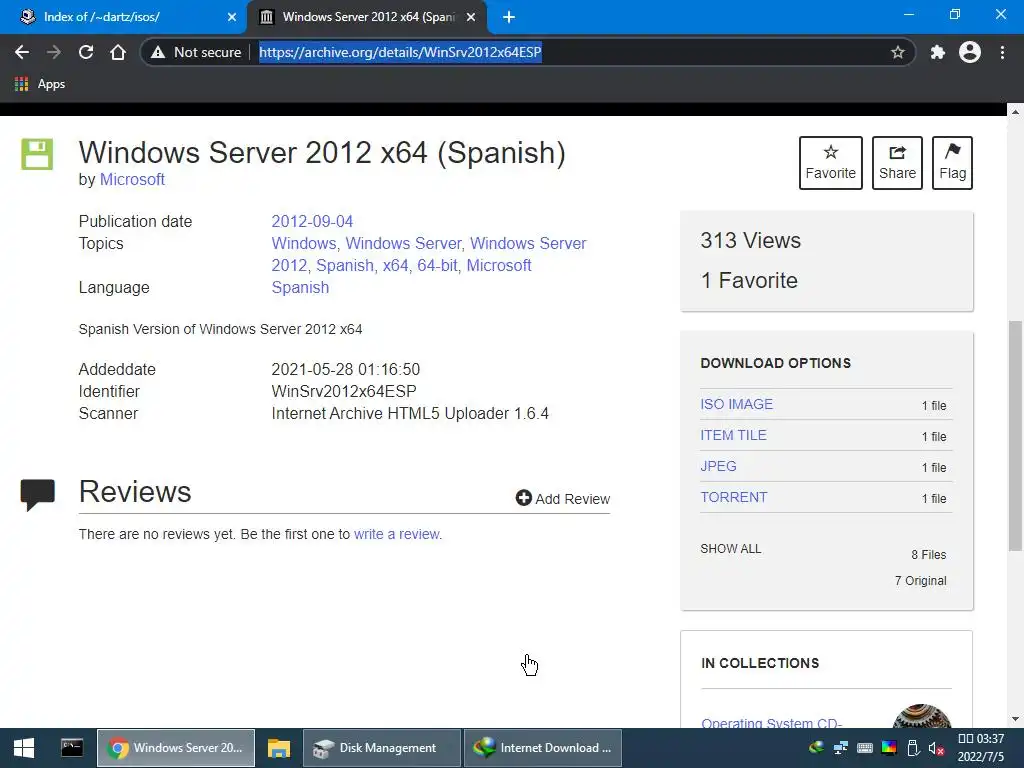Click the Spanish language link

tap(300, 287)
